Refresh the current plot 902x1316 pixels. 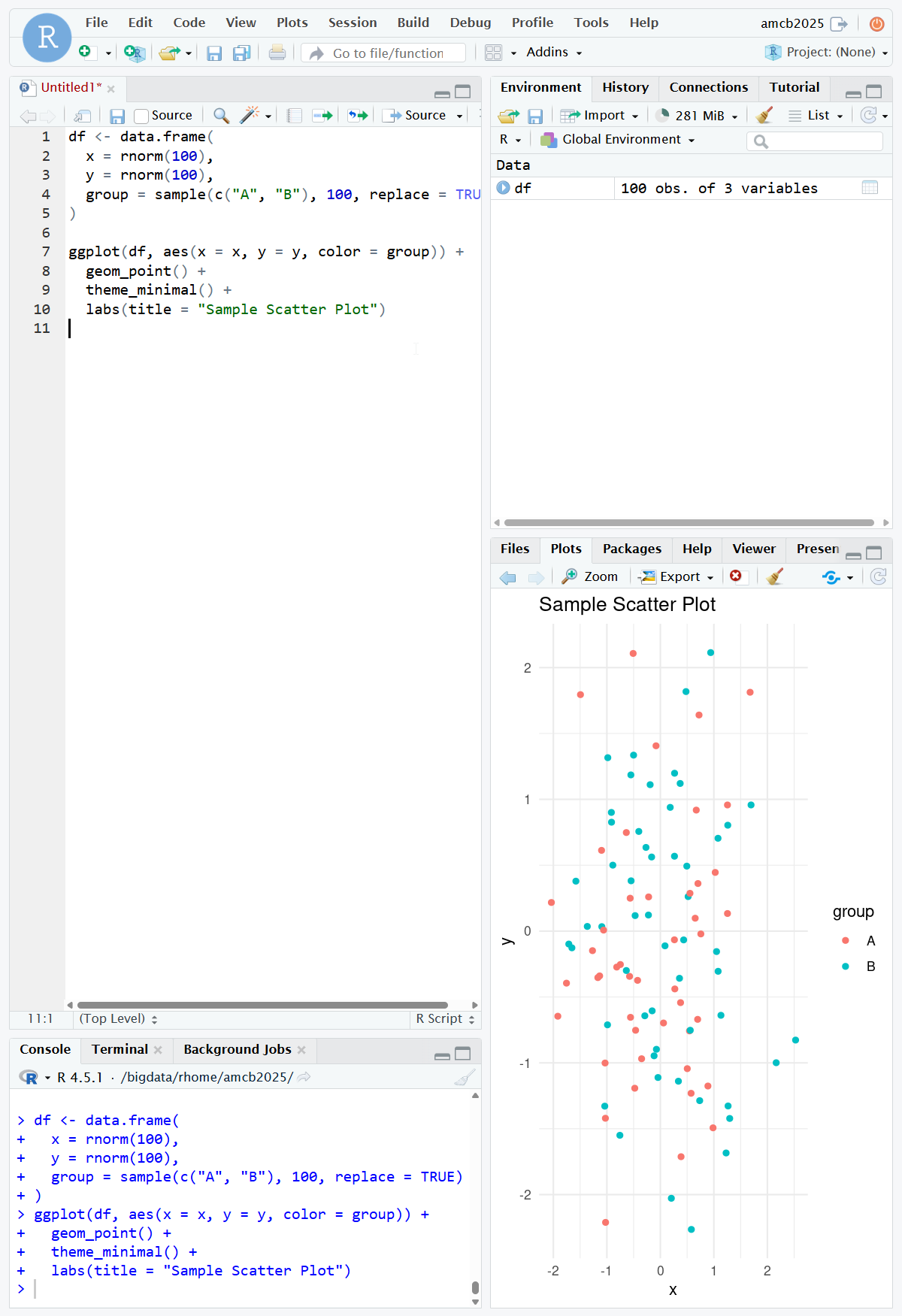click(x=878, y=576)
